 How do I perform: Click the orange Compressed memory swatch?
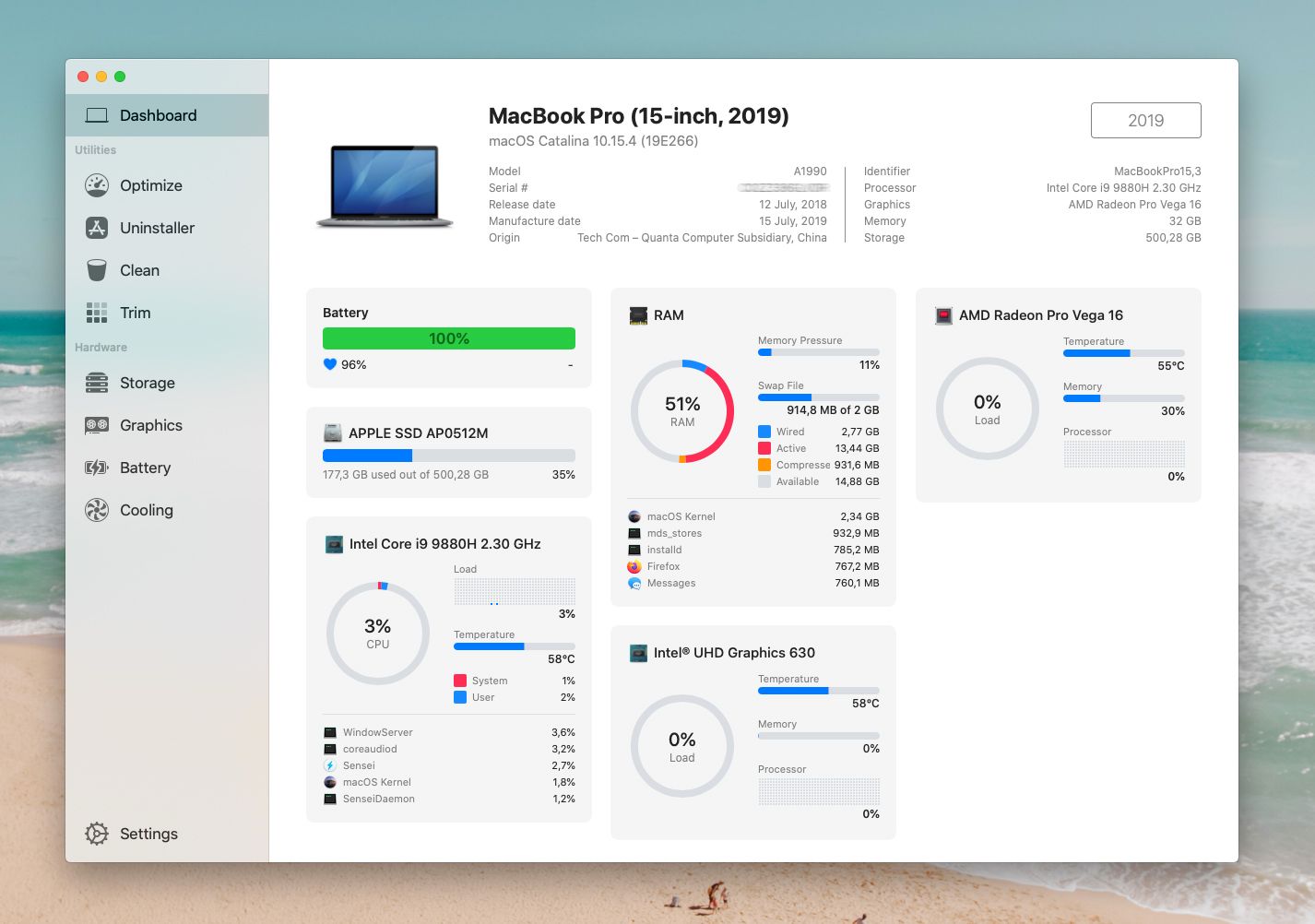coord(764,465)
